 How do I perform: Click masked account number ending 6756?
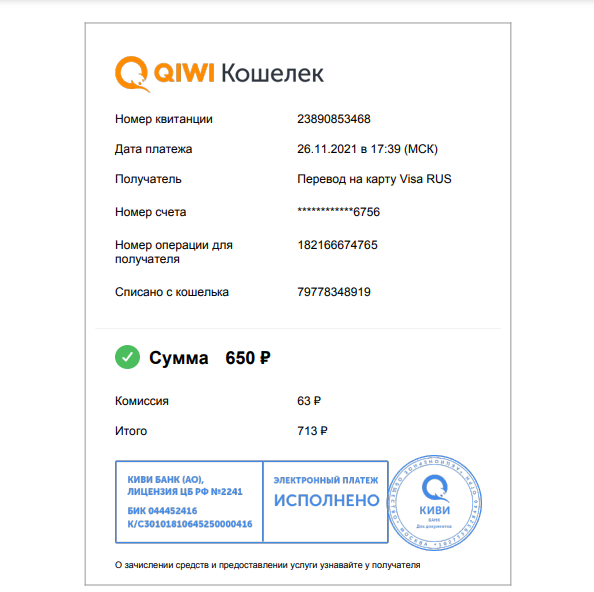click(338, 212)
